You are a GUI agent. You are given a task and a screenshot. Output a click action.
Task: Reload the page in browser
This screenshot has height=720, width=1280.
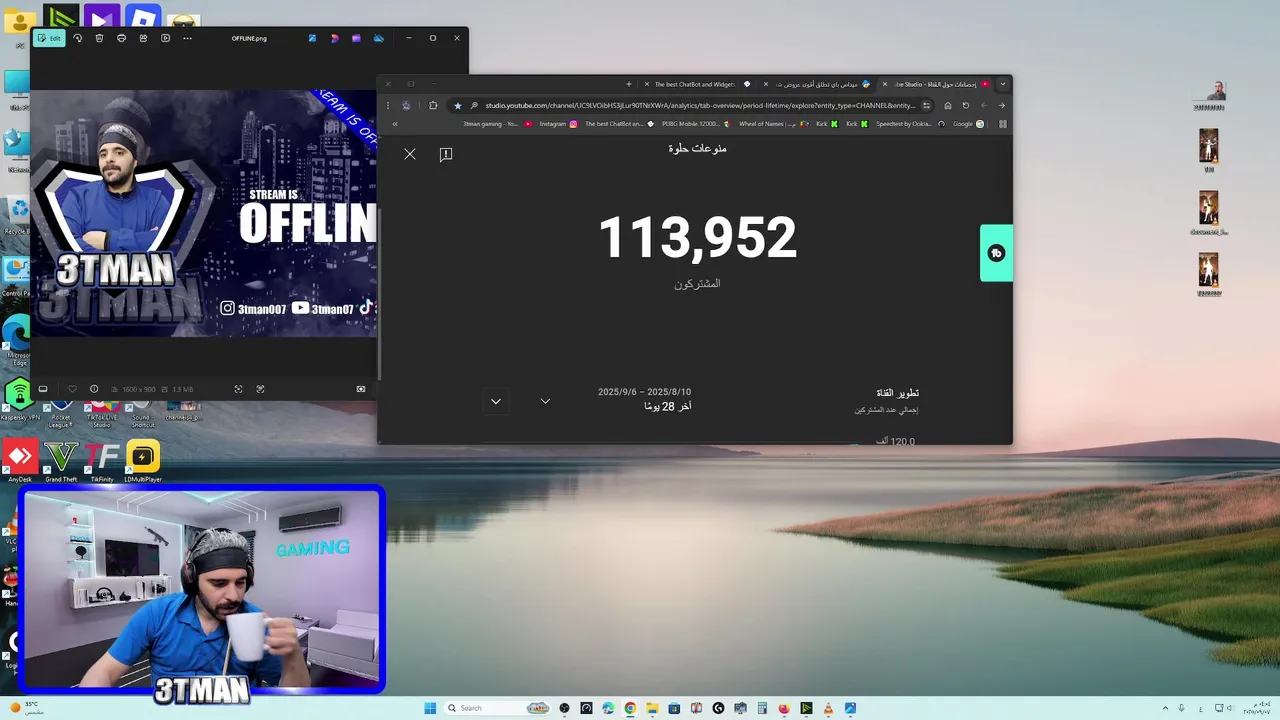click(x=965, y=105)
